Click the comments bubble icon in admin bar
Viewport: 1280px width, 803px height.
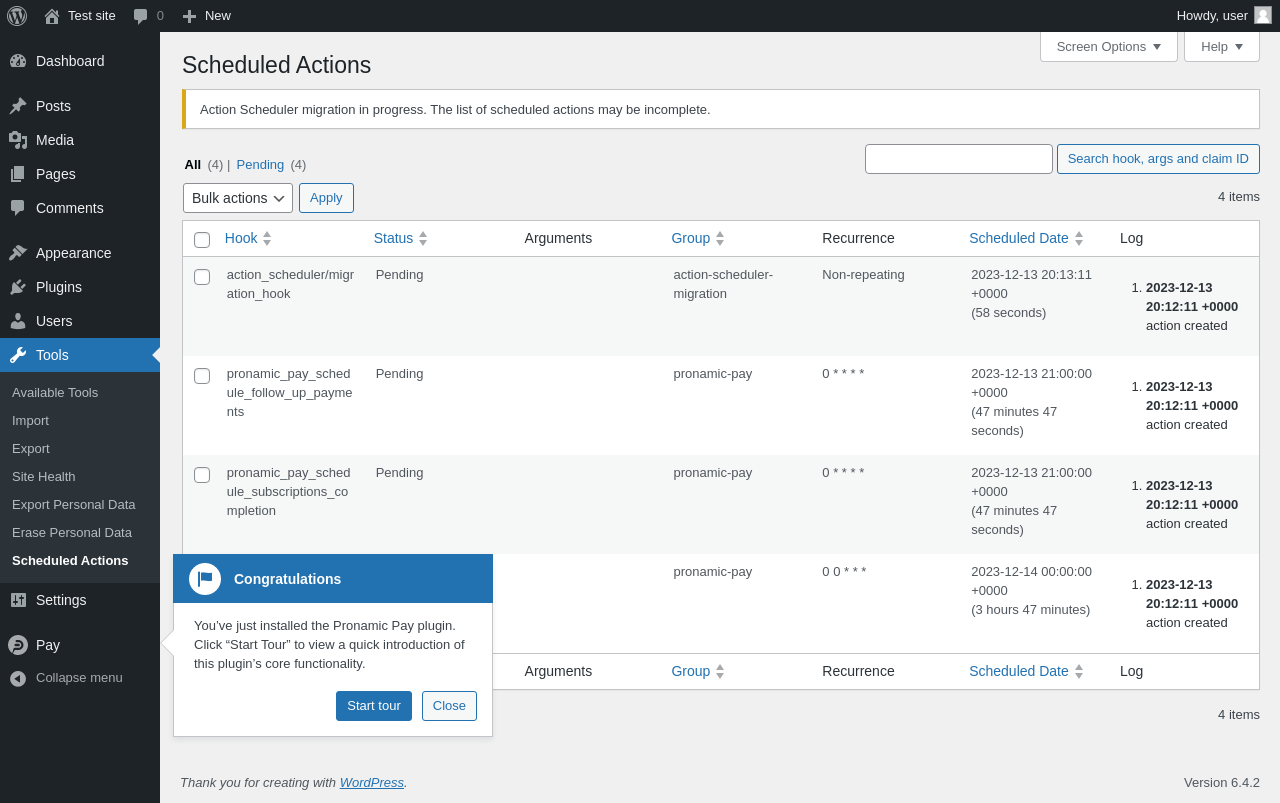(x=141, y=16)
